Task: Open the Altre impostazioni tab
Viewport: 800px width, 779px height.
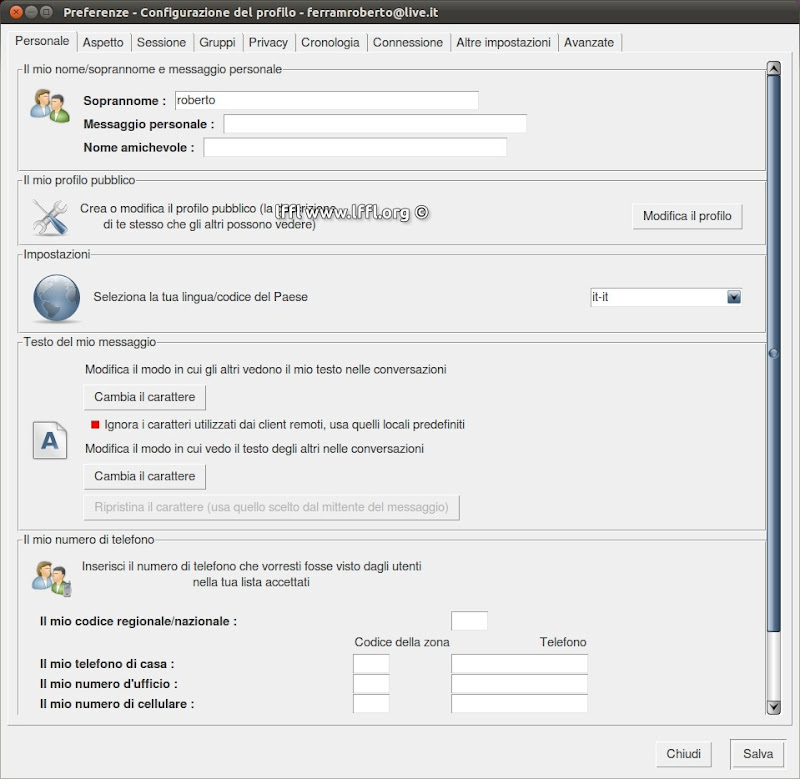Action: 504,42
